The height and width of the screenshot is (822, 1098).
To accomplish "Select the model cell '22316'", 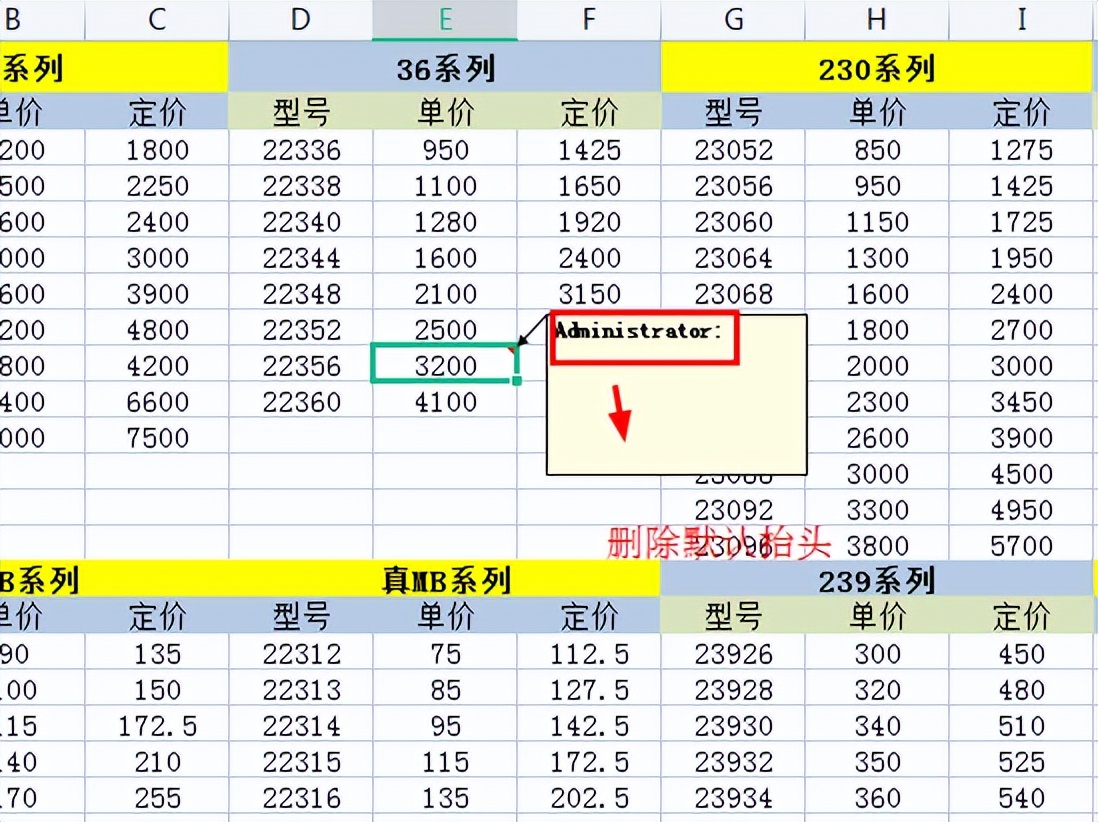I will click(301, 797).
